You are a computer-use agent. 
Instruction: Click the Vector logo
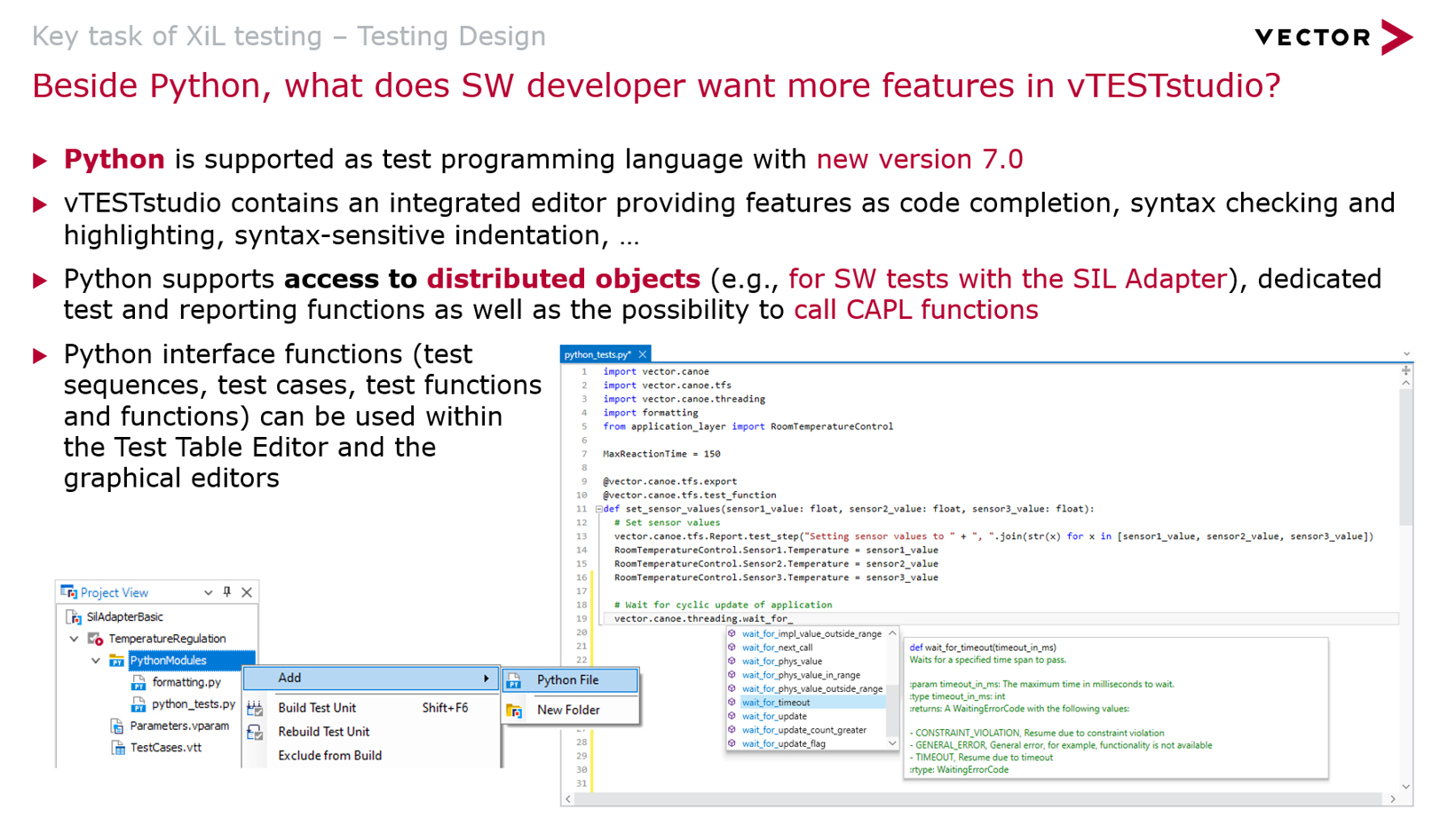(1333, 37)
